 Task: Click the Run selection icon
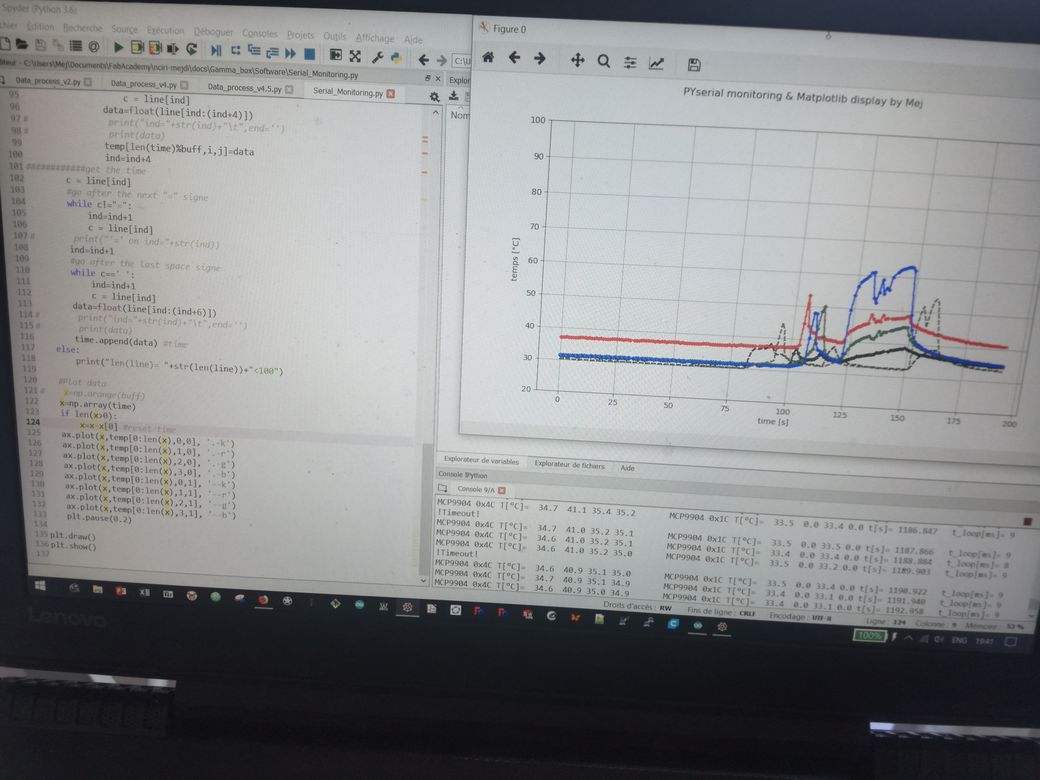click(x=173, y=48)
